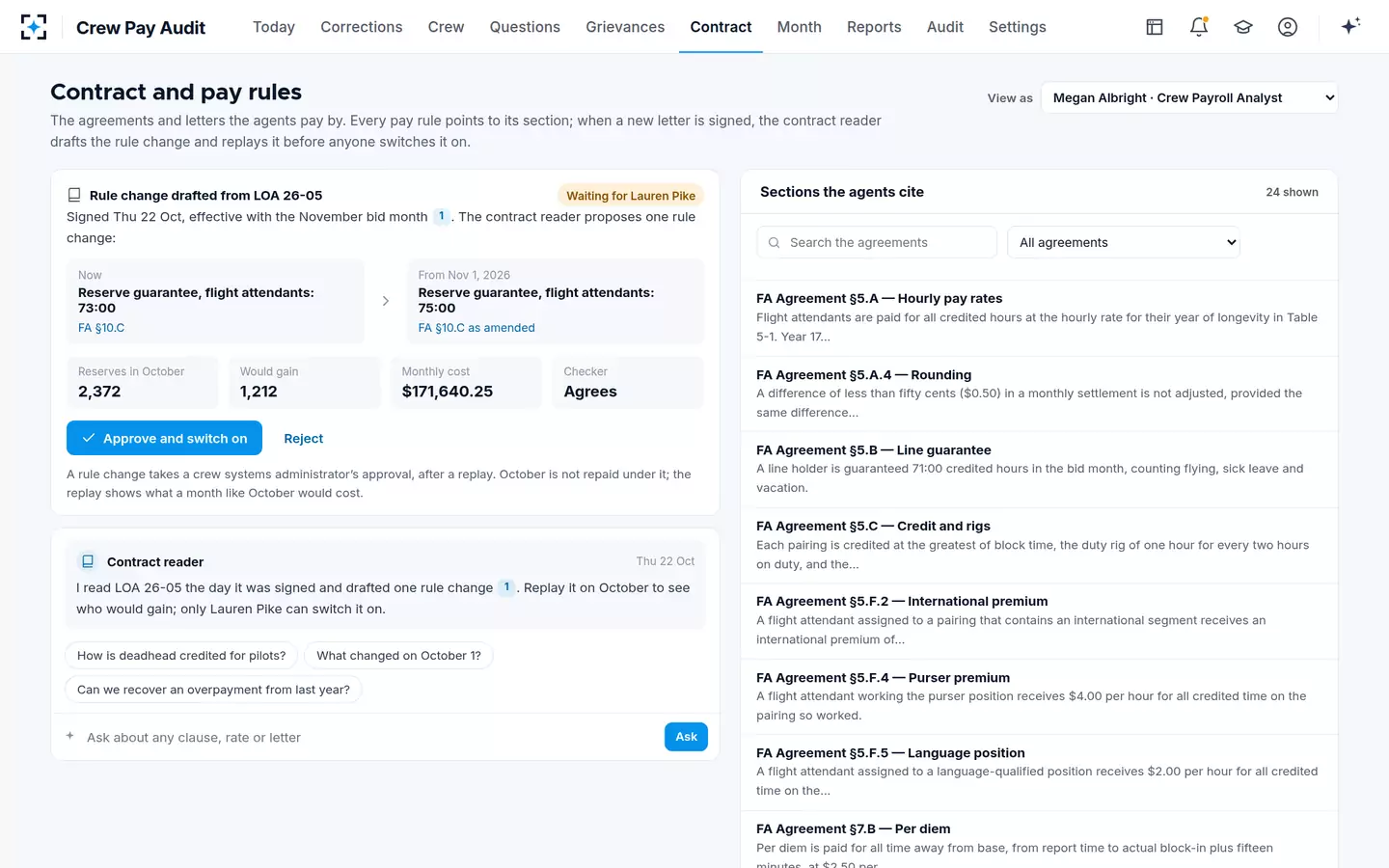Focus the Search the agreements field
The height and width of the screenshot is (868, 1389).
(877, 242)
